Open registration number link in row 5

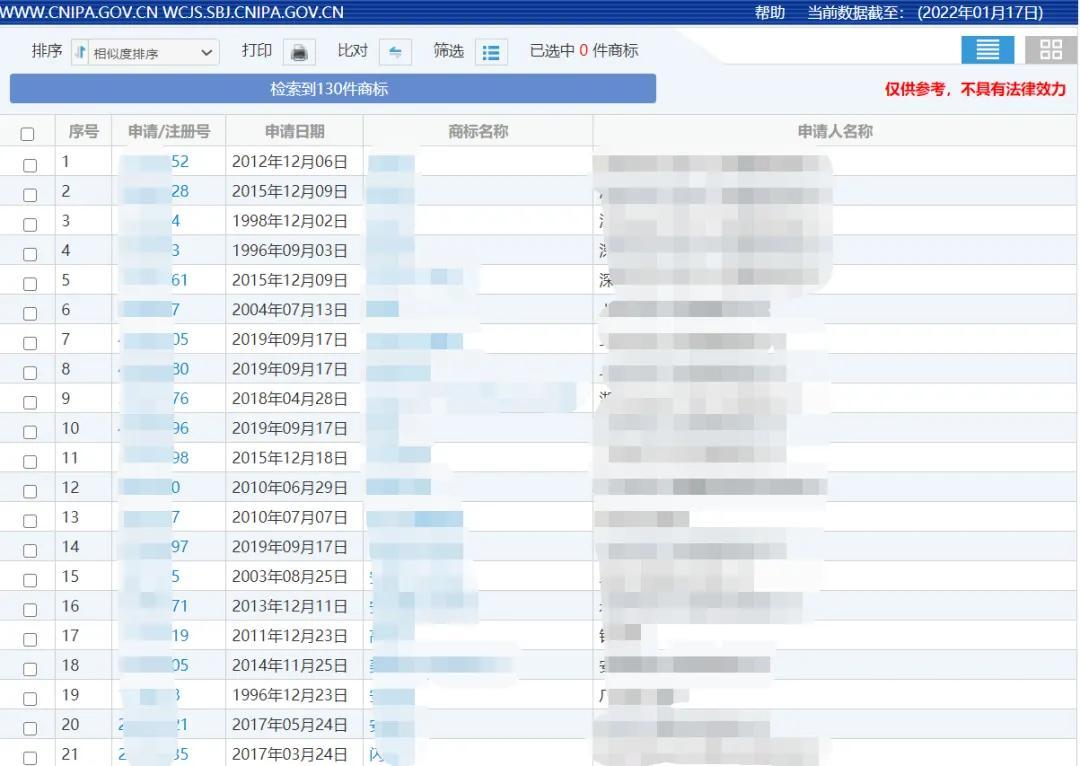point(153,280)
